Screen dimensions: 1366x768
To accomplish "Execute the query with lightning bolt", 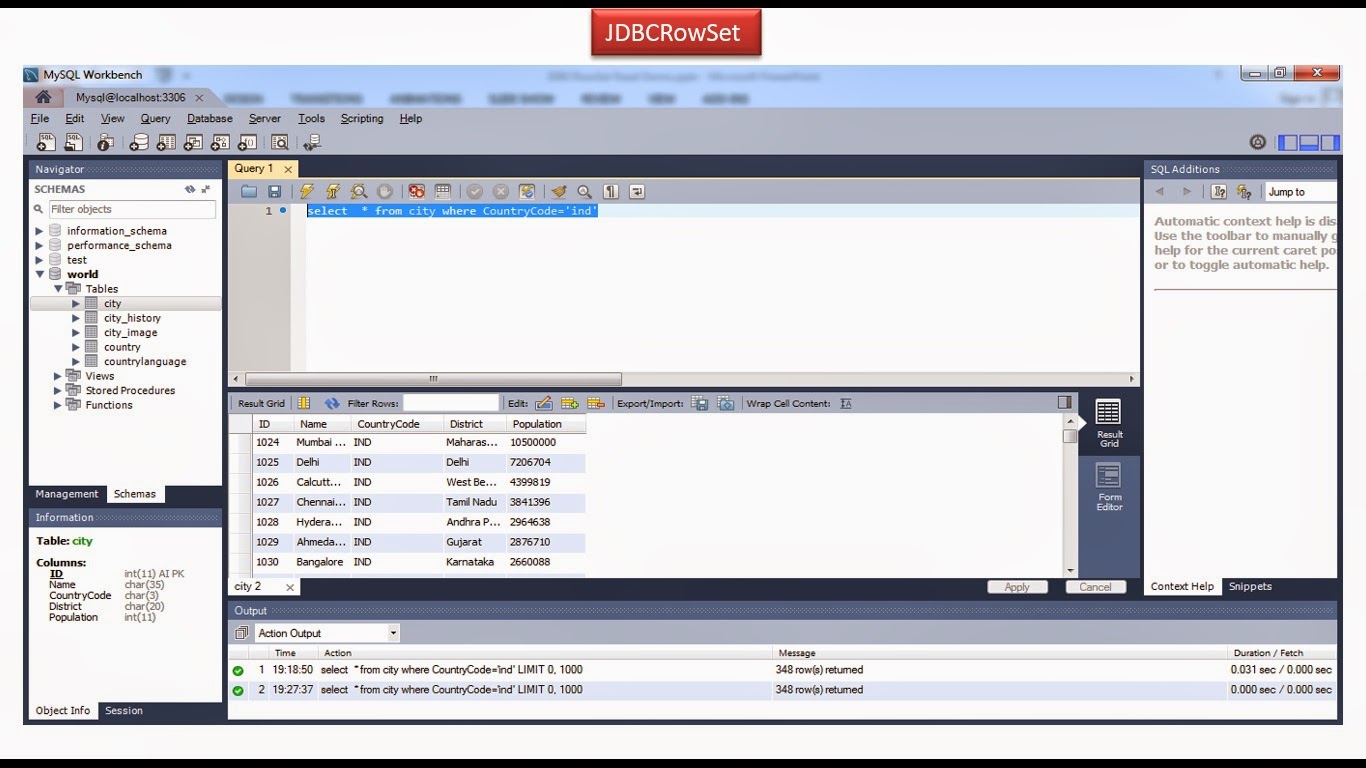I will click(307, 191).
